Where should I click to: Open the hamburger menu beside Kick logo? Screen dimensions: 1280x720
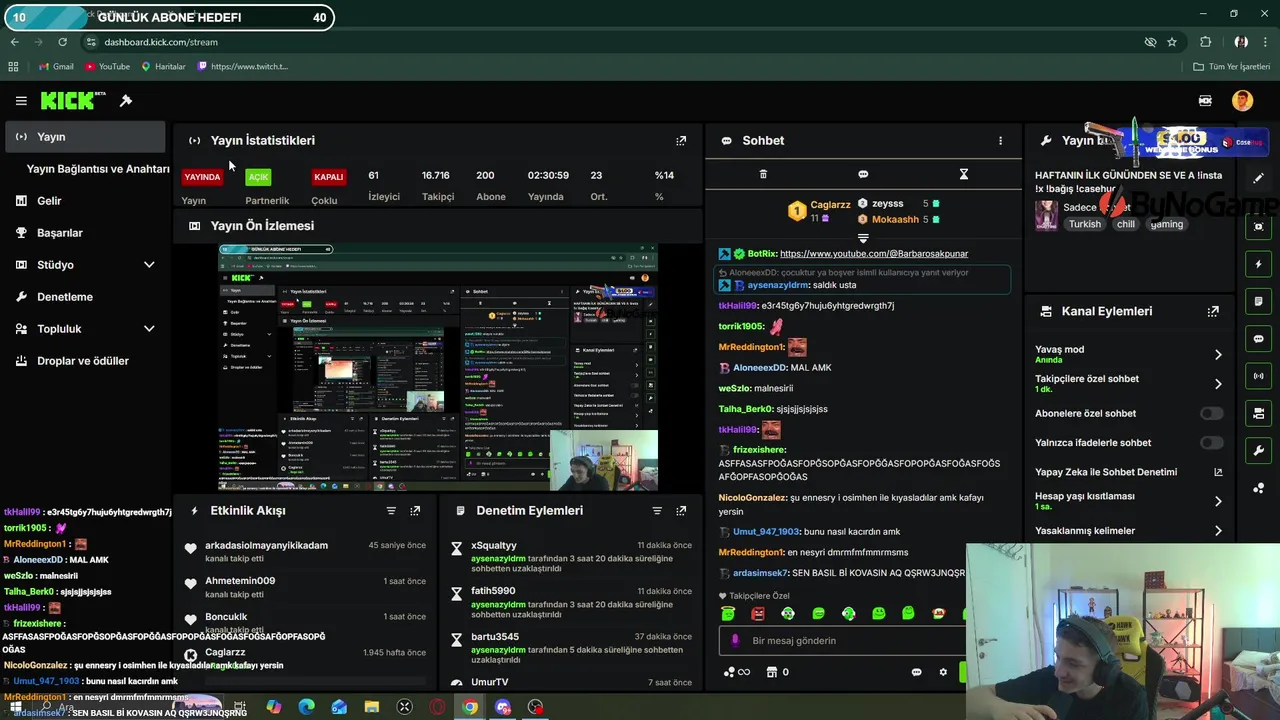(x=21, y=101)
